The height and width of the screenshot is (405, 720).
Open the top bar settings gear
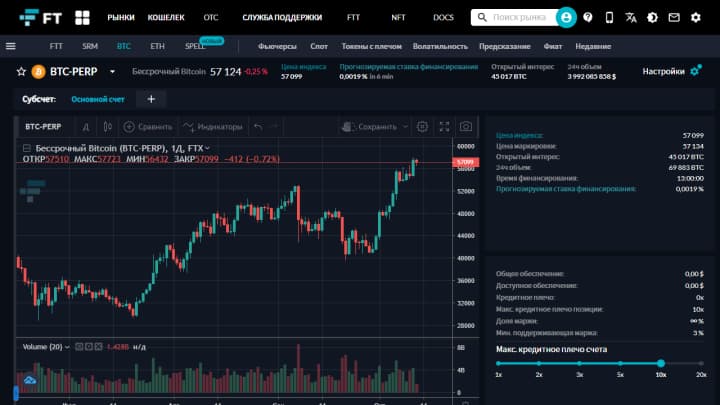click(696, 17)
